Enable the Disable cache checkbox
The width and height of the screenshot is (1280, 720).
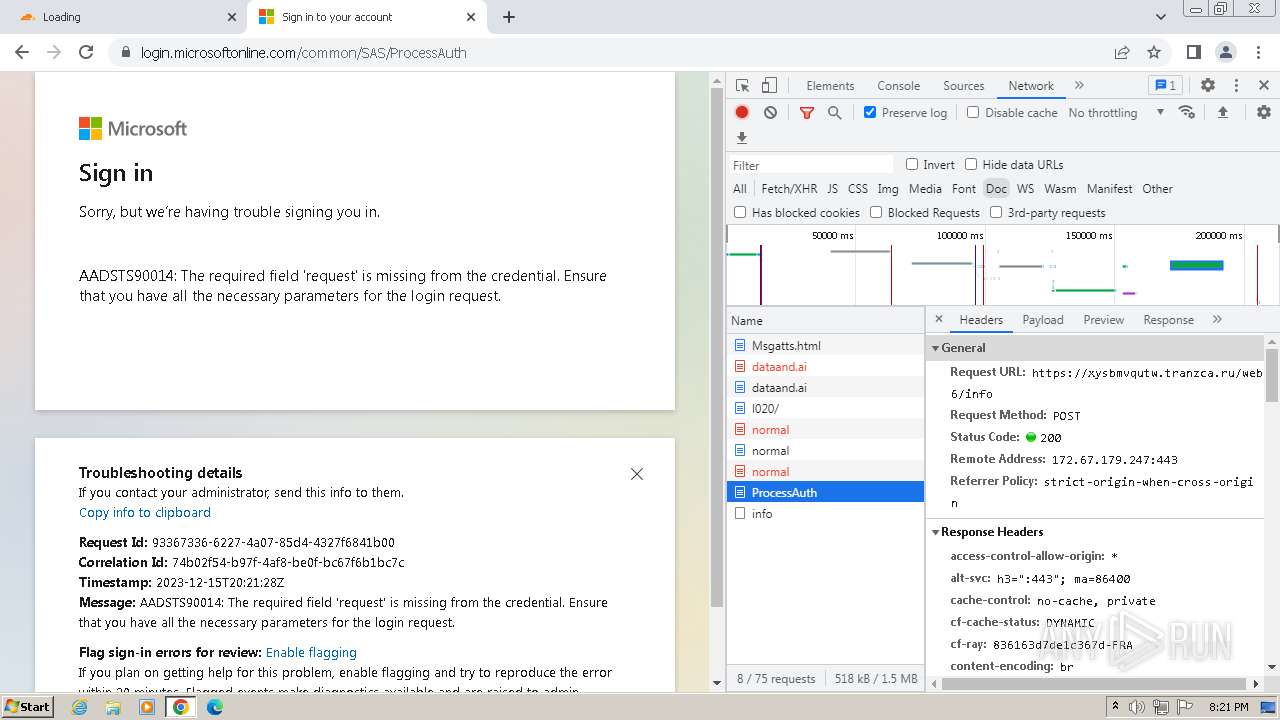pos(973,112)
